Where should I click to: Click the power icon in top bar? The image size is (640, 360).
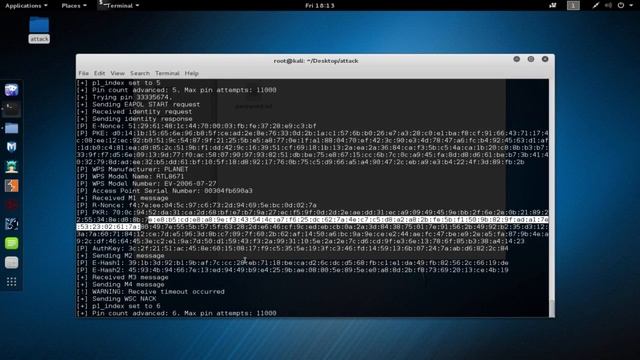tap(621, 5)
